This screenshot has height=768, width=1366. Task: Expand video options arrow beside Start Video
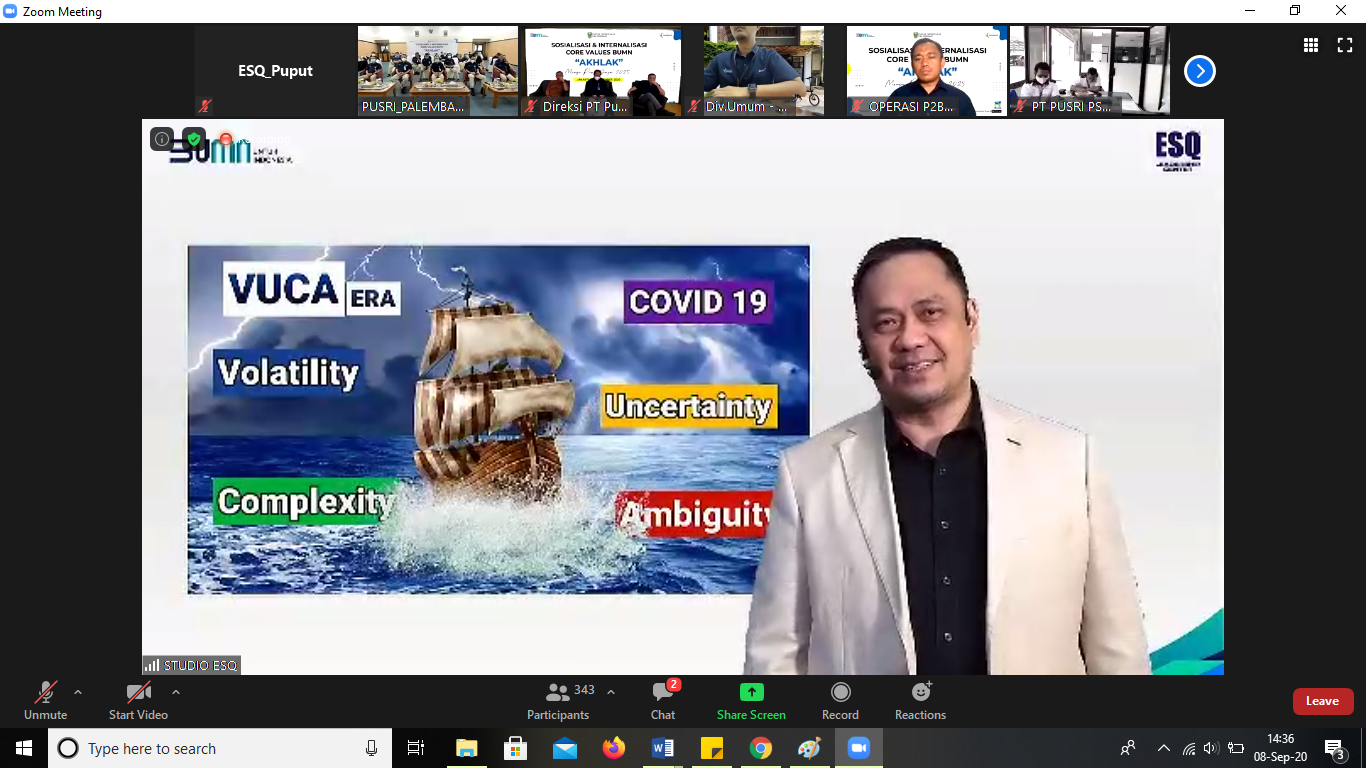pyautogui.click(x=176, y=692)
